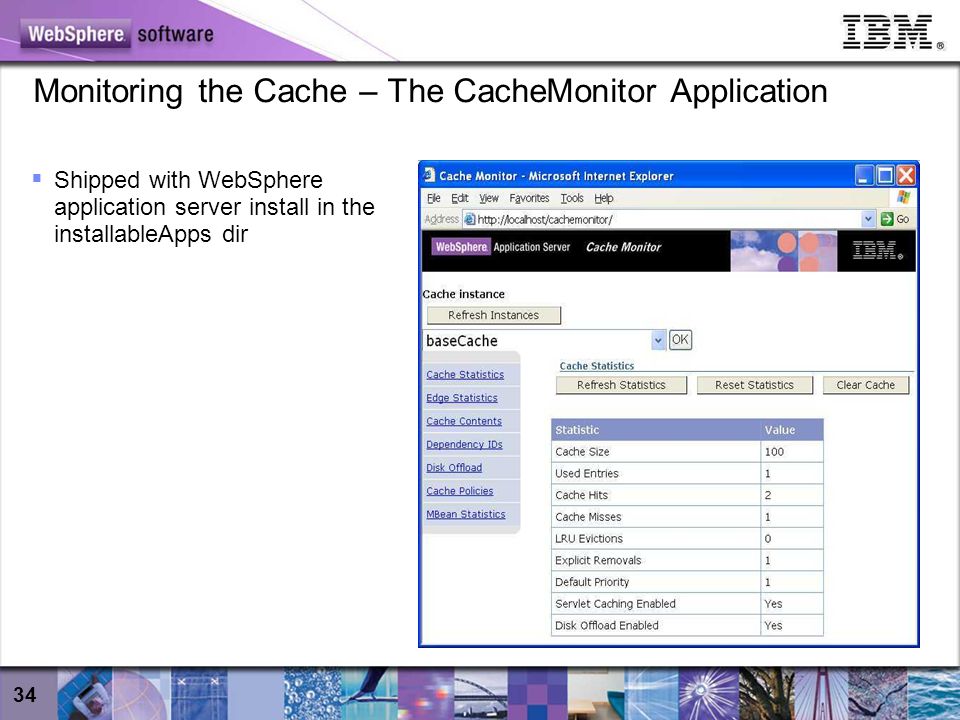Click the IBM logo in the Cache Monitor banner
960x720 pixels.
pyautogui.click(x=877, y=249)
